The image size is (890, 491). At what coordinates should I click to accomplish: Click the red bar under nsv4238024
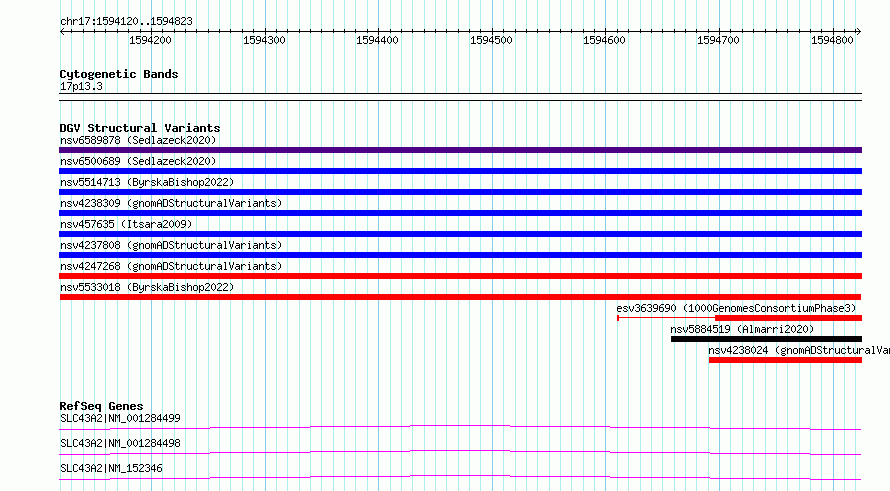point(786,360)
